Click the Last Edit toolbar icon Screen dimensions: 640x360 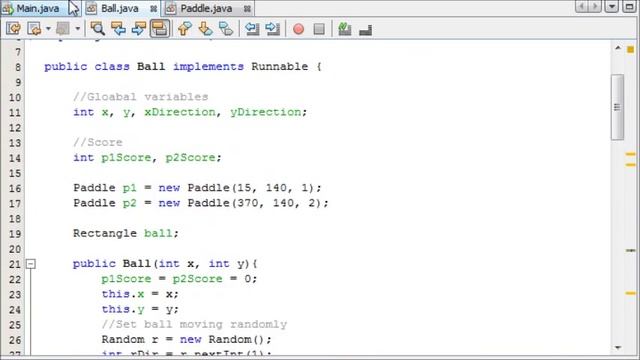(x=13, y=29)
